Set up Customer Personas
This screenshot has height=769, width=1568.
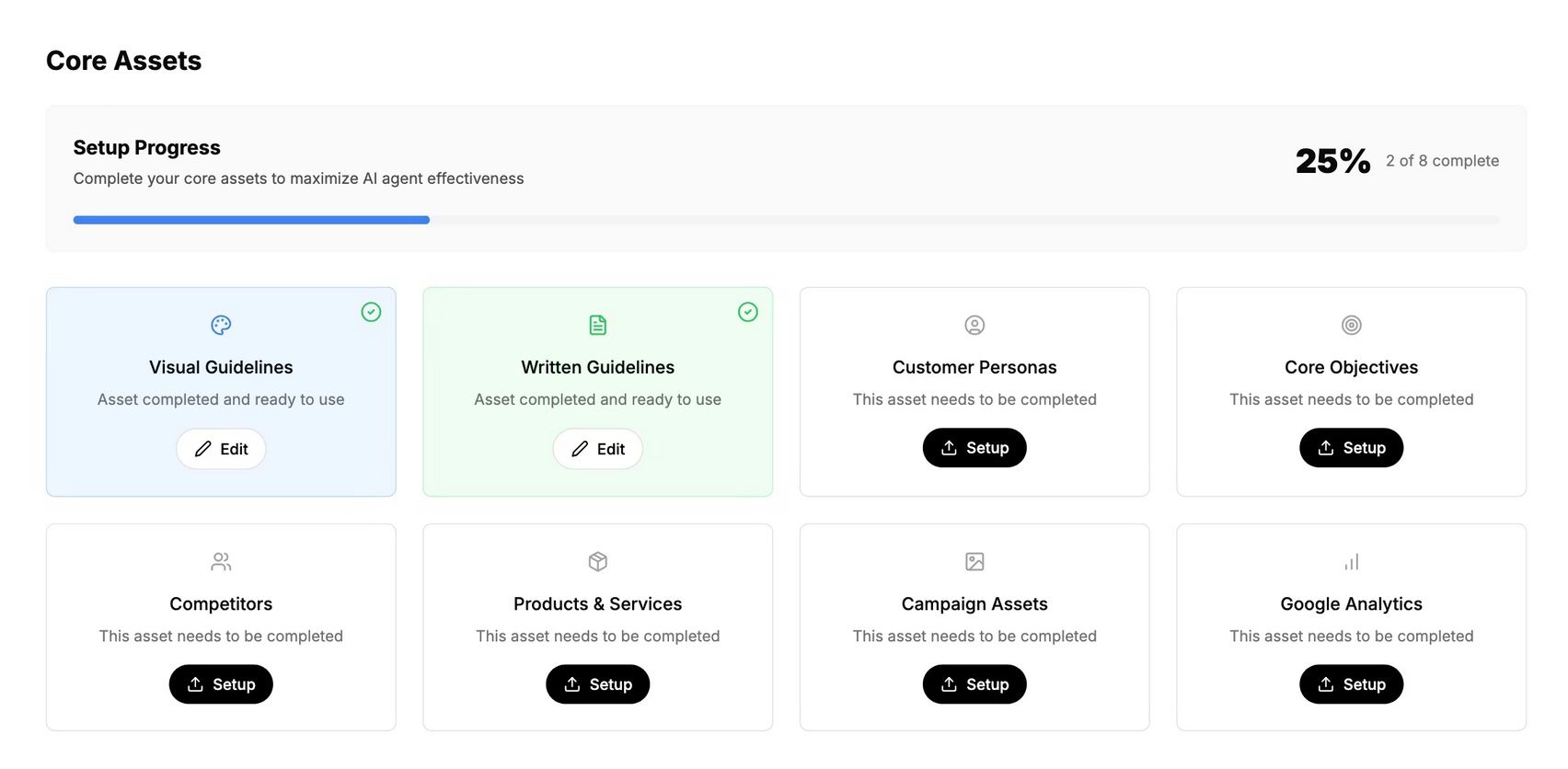974,448
